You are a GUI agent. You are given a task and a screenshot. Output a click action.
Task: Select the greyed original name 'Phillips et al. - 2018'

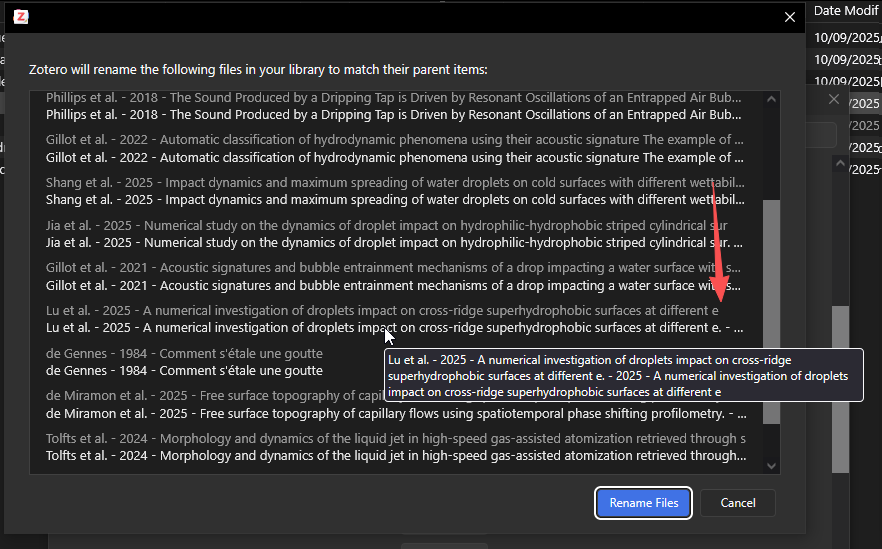coord(394,97)
